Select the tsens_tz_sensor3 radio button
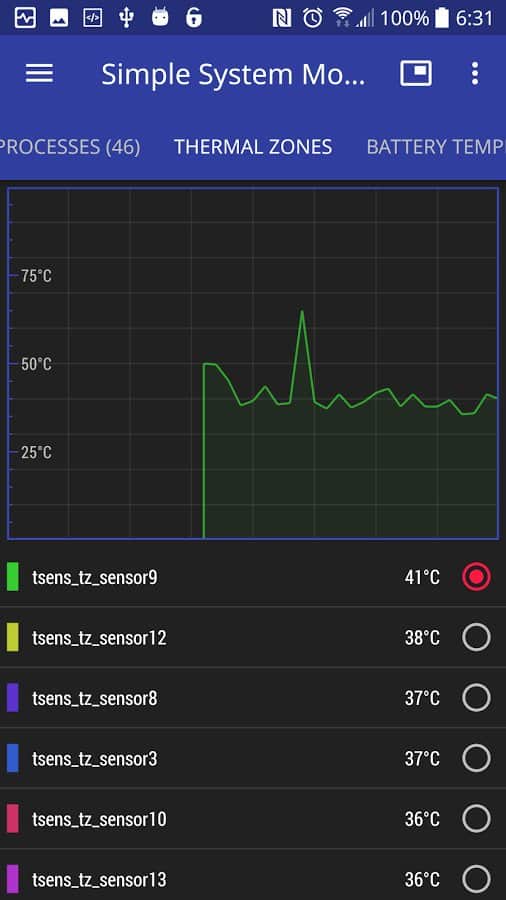 (476, 759)
